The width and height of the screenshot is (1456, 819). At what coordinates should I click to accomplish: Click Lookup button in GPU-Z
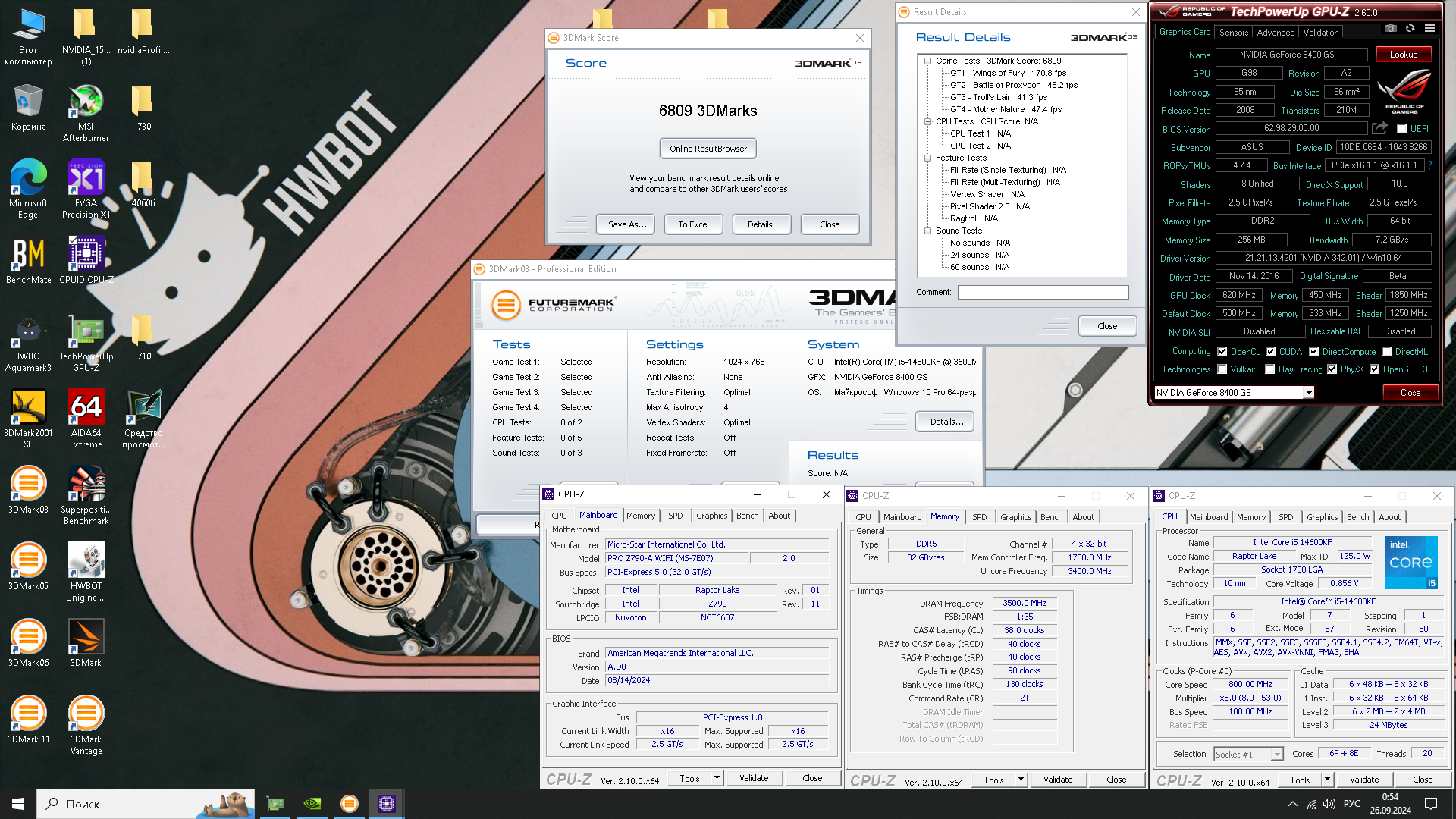coord(1404,55)
